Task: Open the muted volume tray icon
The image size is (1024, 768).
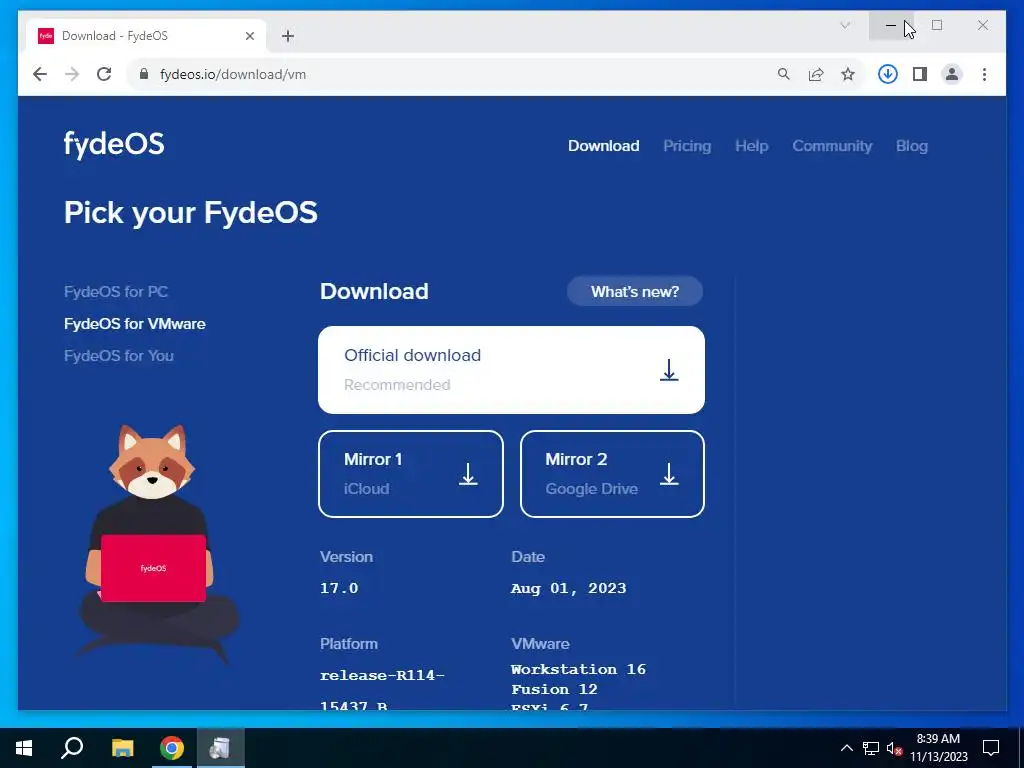Action: click(x=894, y=748)
